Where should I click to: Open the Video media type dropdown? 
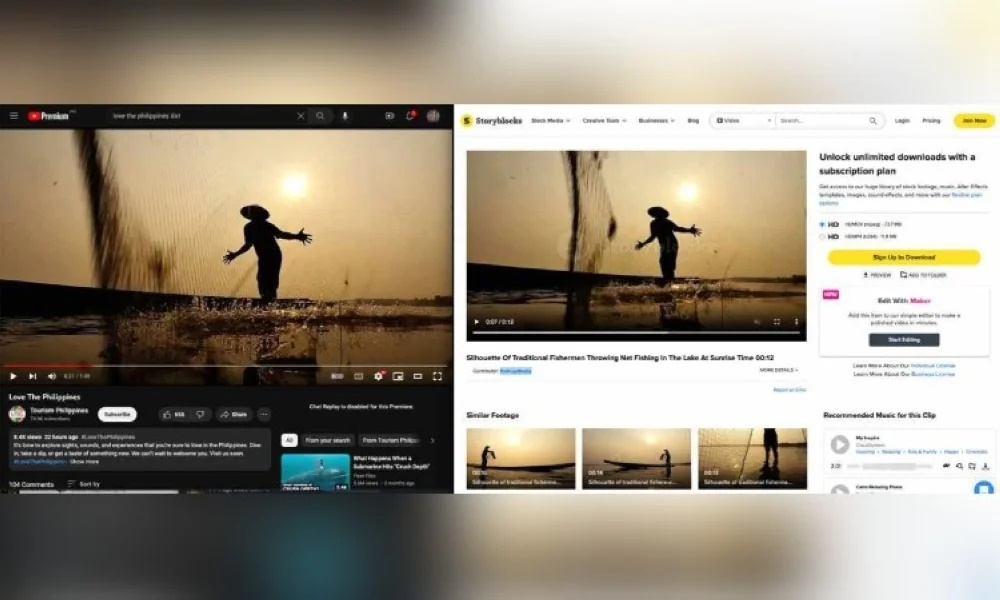click(743, 120)
